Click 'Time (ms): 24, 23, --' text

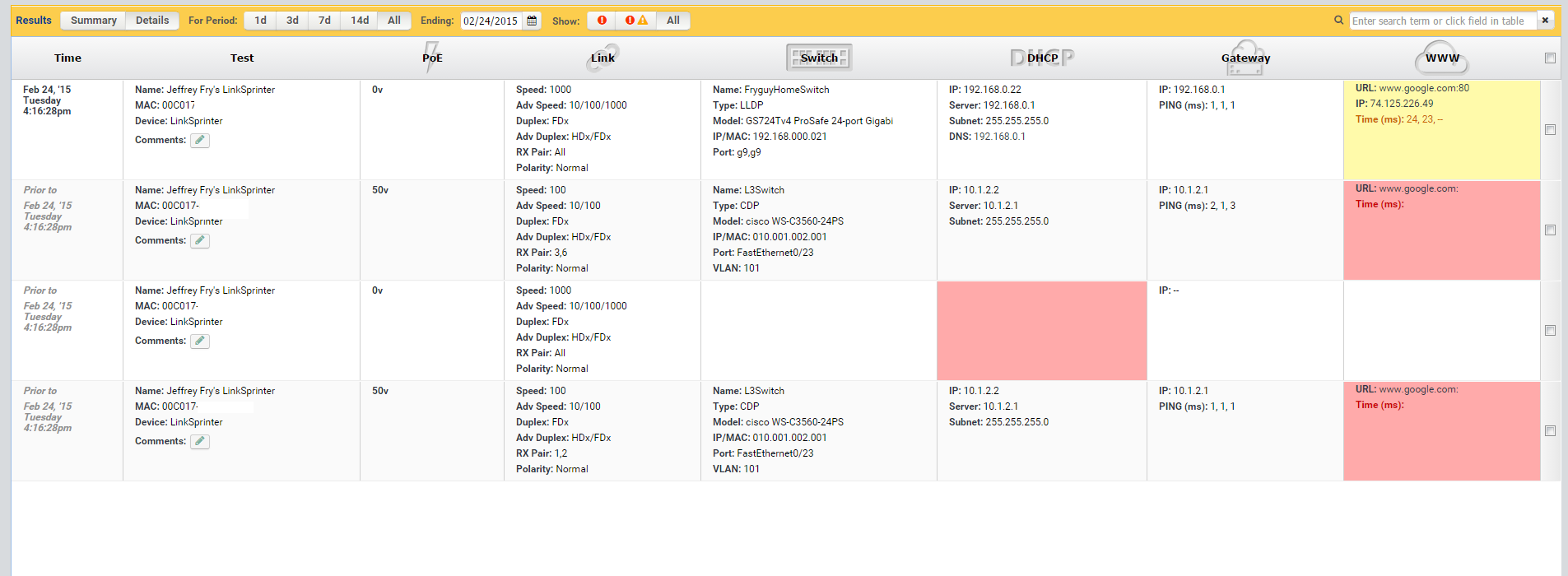tap(1399, 119)
